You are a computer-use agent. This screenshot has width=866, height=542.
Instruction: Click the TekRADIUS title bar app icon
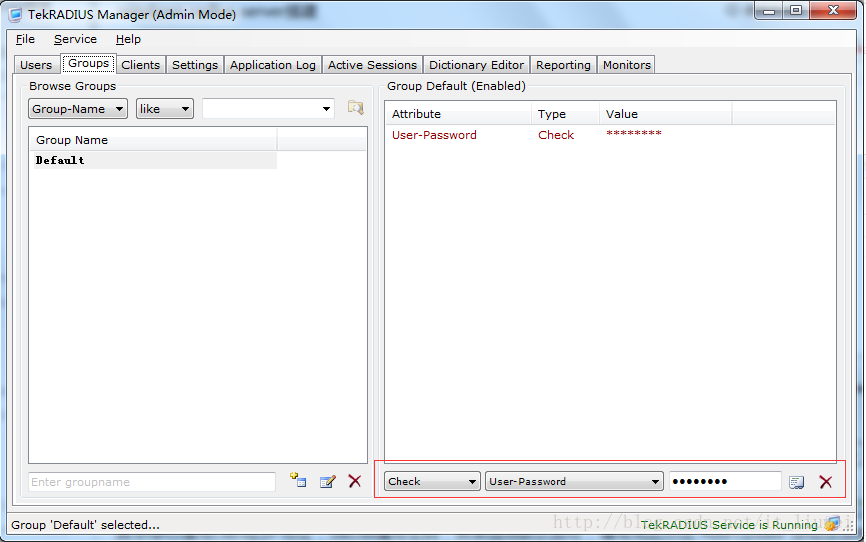point(15,15)
